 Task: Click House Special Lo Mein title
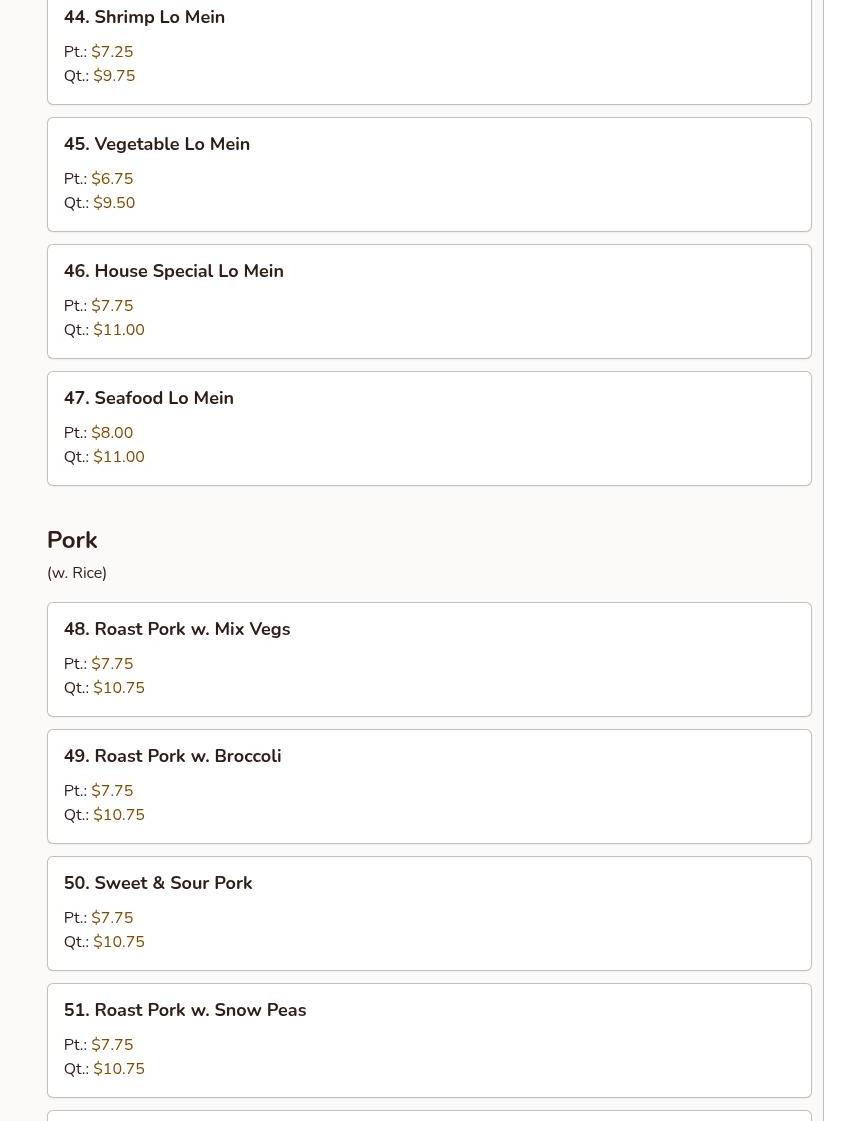coord(188,271)
